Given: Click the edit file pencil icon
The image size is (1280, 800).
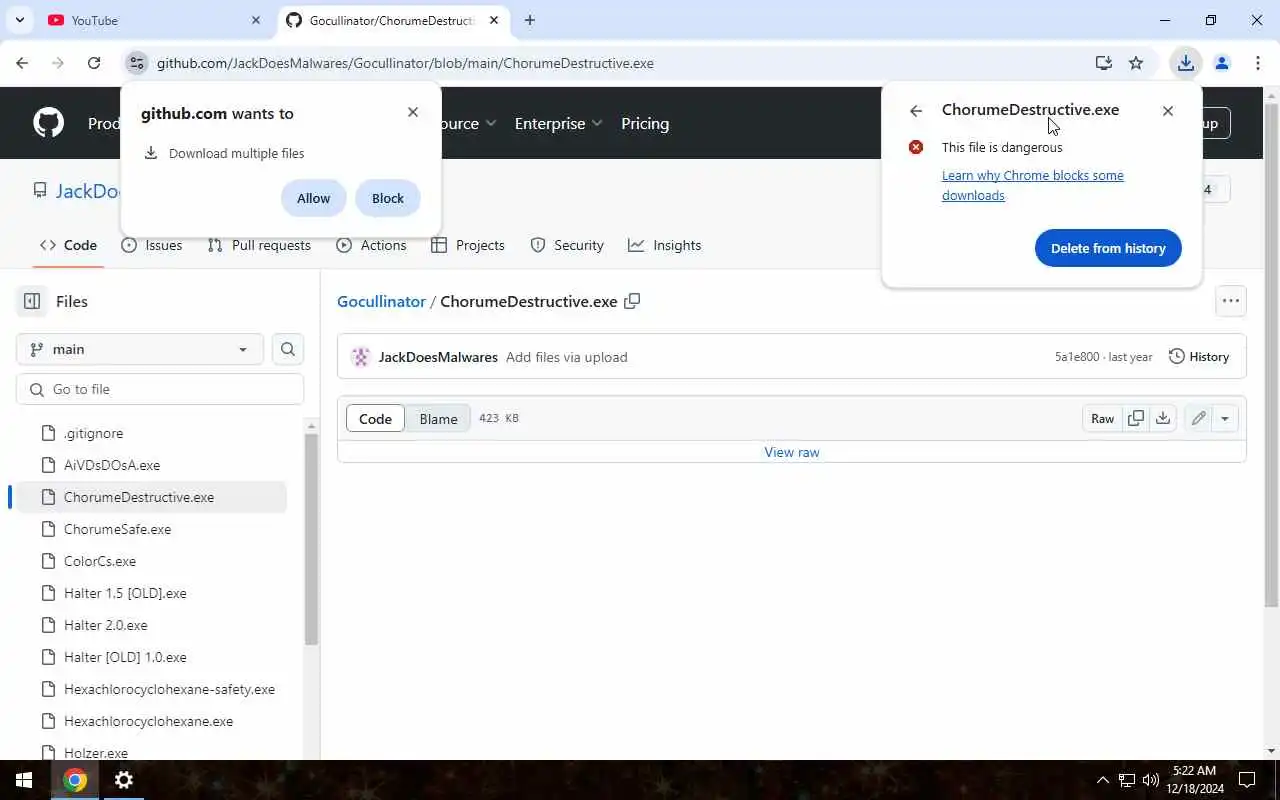Looking at the screenshot, I should [1198, 418].
